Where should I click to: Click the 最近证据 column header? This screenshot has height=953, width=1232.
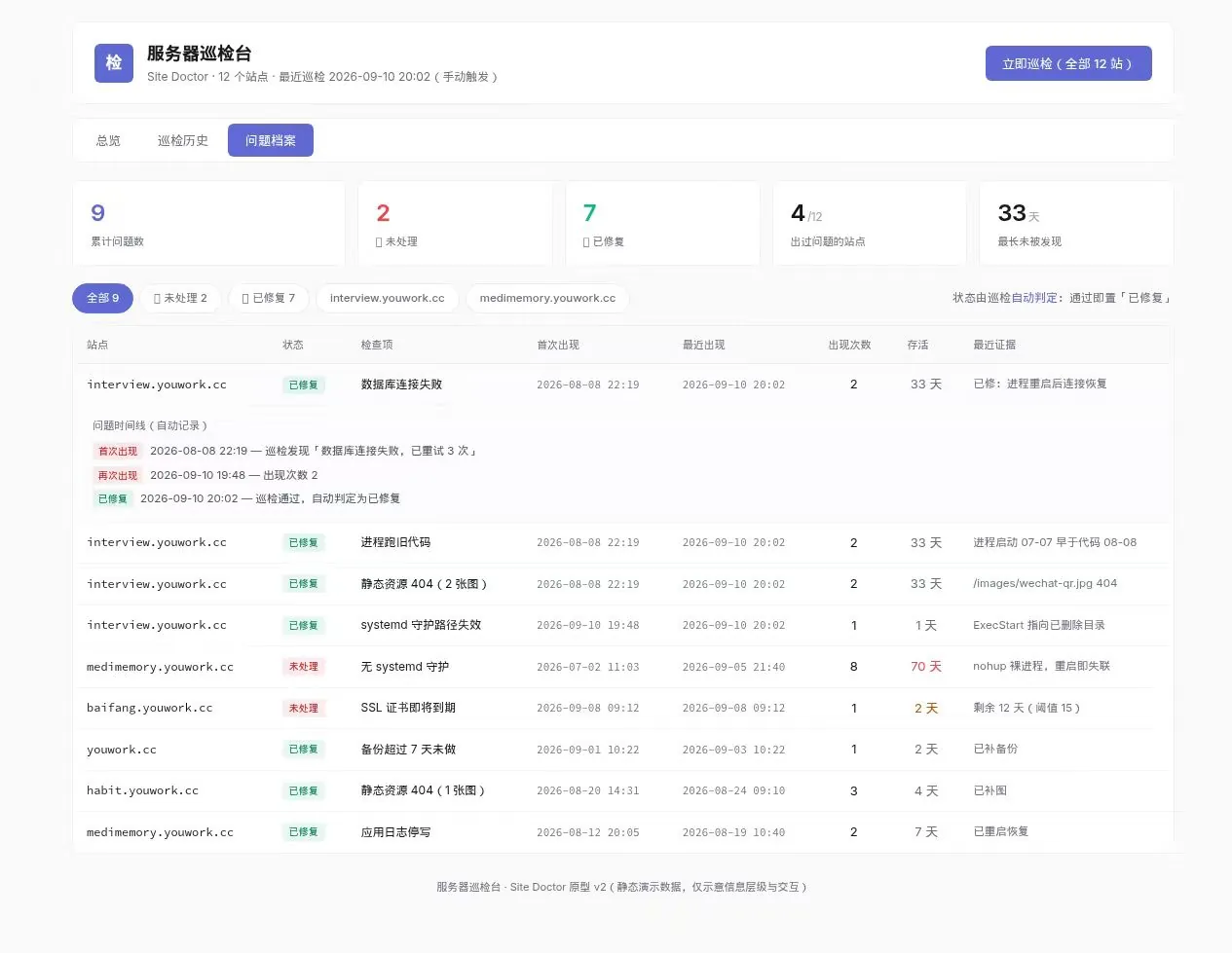pyautogui.click(x=994, y=345)
